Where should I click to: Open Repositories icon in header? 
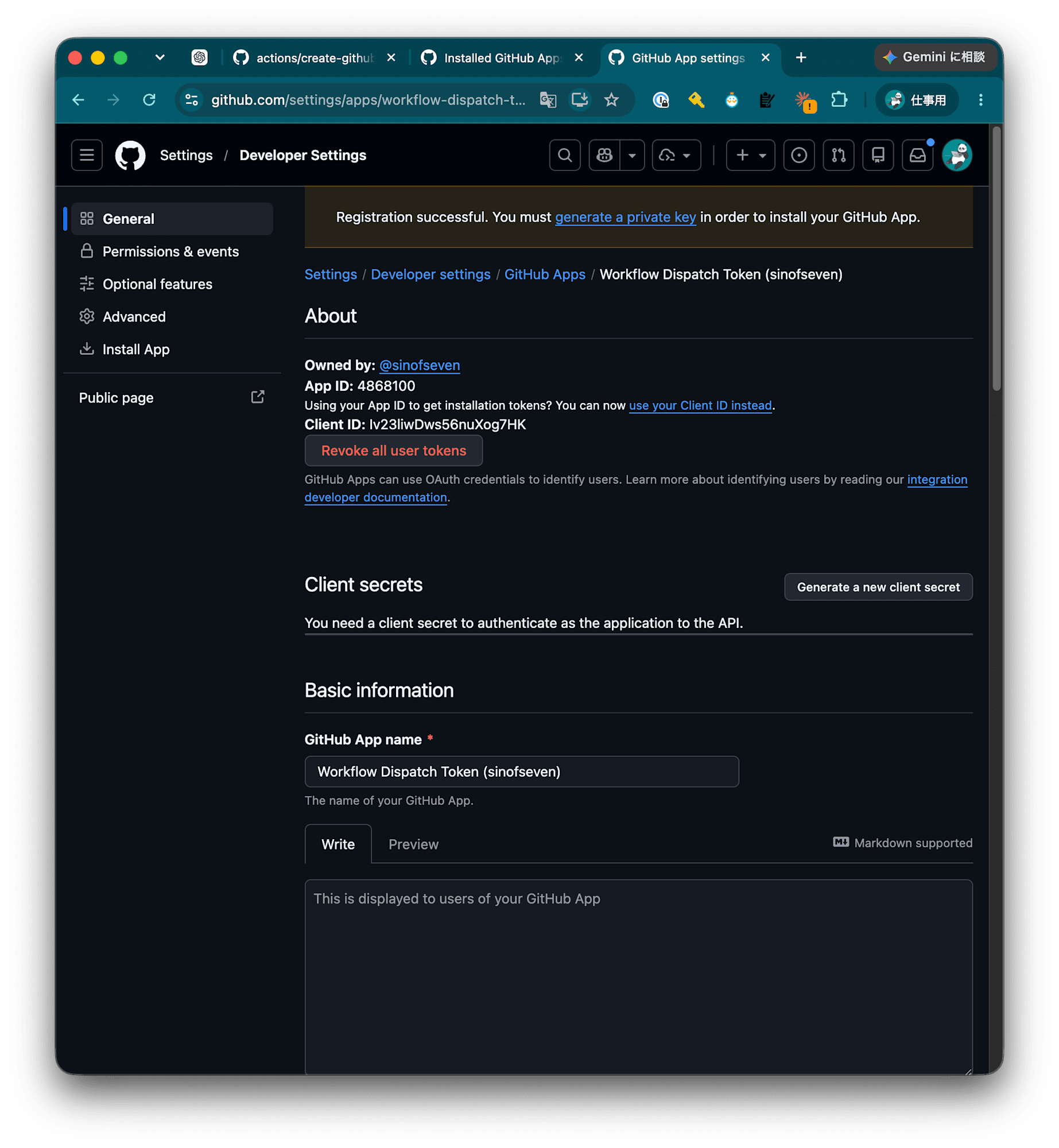(x=877, y=155)
